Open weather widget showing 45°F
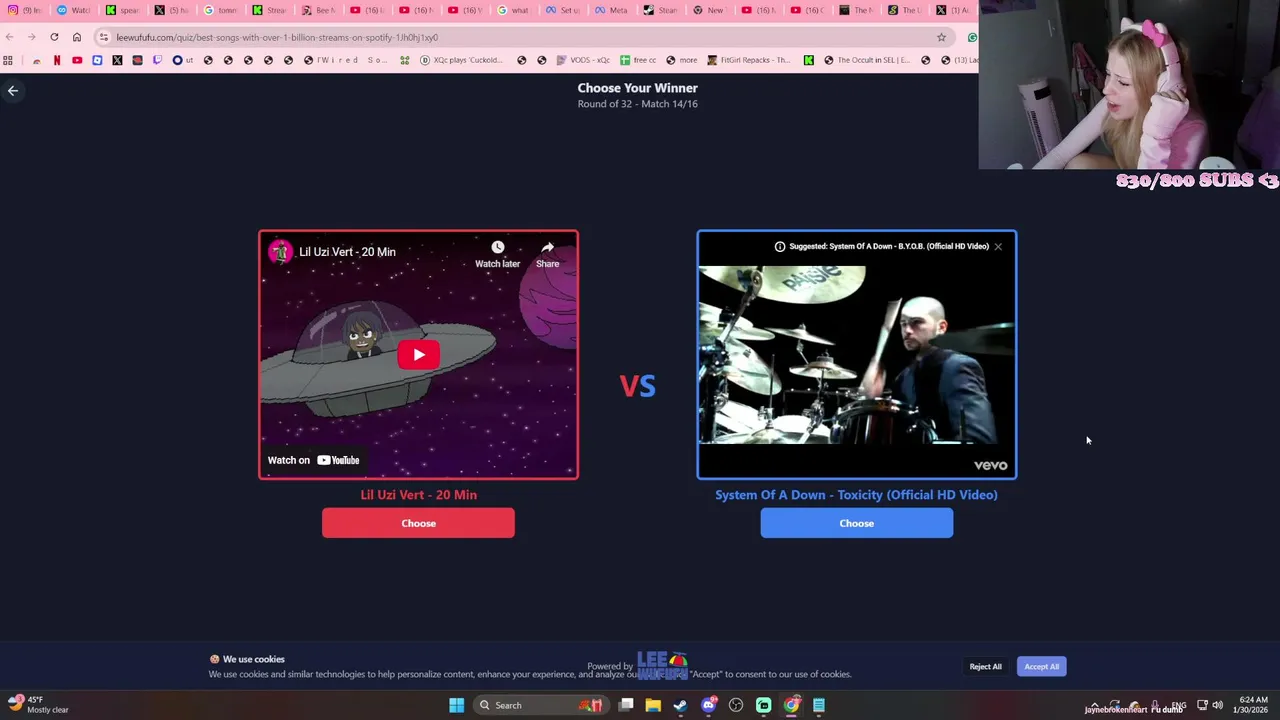Viewport: 1280px width, 720px height. tap(36, 705)
